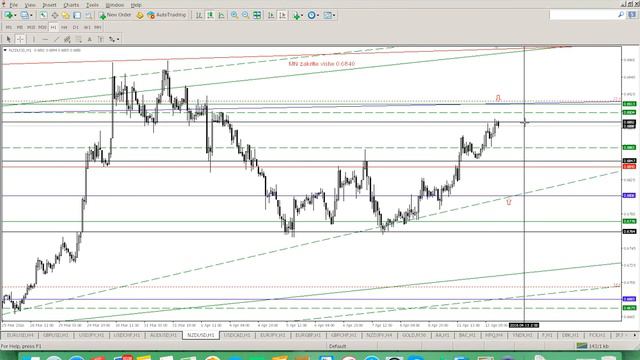Viewport: 640px width, 360px height.
Task: Select the arrow cursor tool
Action: (x=9, y=39)
